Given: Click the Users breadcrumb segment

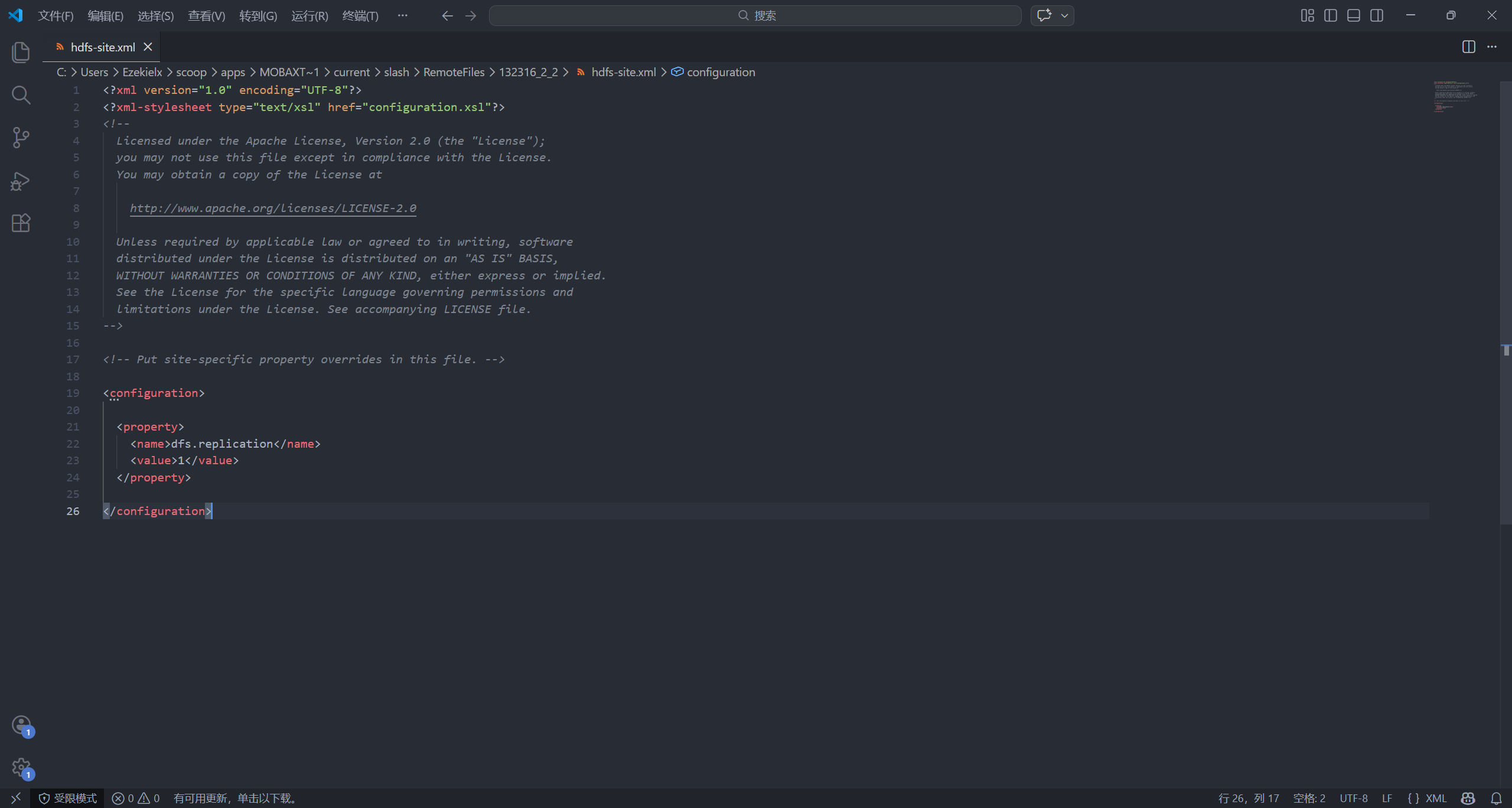Looking at the screenshot, I should [94, 72].
